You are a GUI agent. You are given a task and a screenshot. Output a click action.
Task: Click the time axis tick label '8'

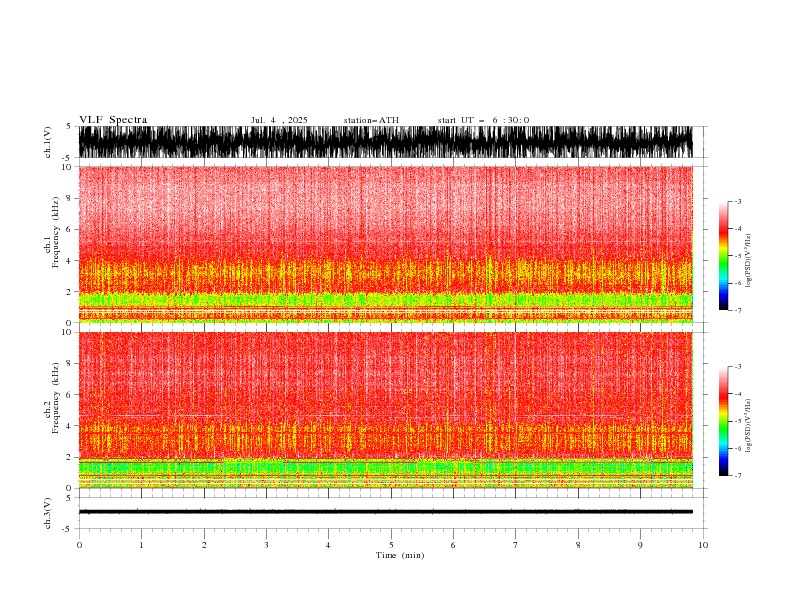tap(578, 545)
